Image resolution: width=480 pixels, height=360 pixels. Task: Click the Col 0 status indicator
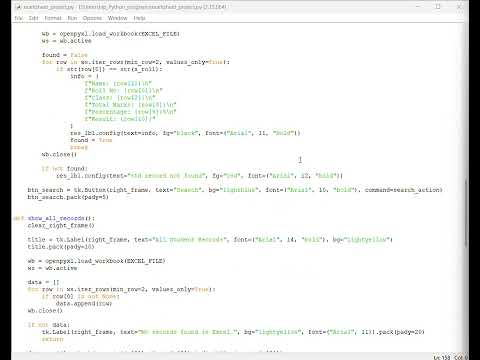pyautogui.click(x=461, y=357)
